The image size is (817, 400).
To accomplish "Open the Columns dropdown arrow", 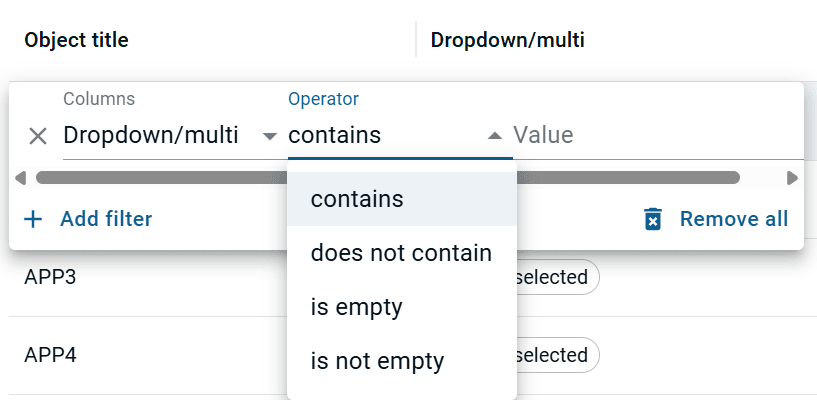I will (269, 136).
